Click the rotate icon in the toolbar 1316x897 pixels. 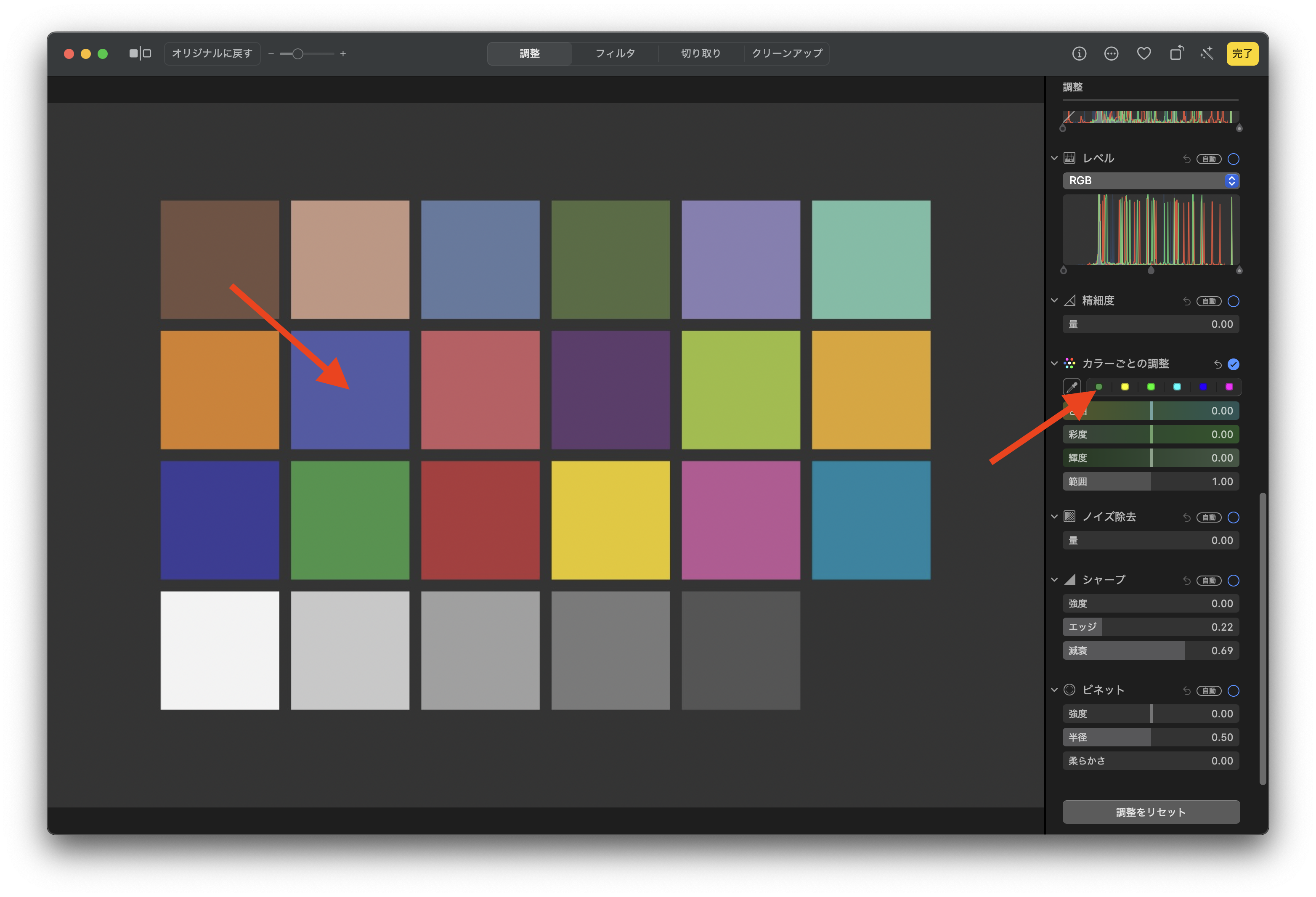pos(1177,54)
